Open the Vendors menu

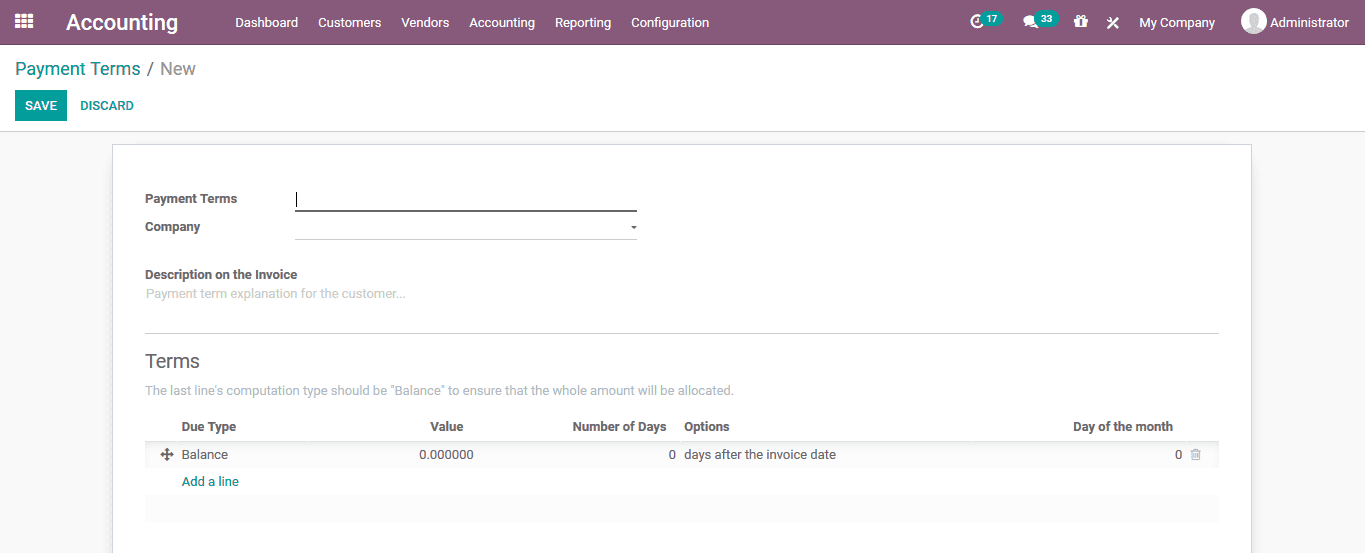pyautogui.click(x=425, y=22)
